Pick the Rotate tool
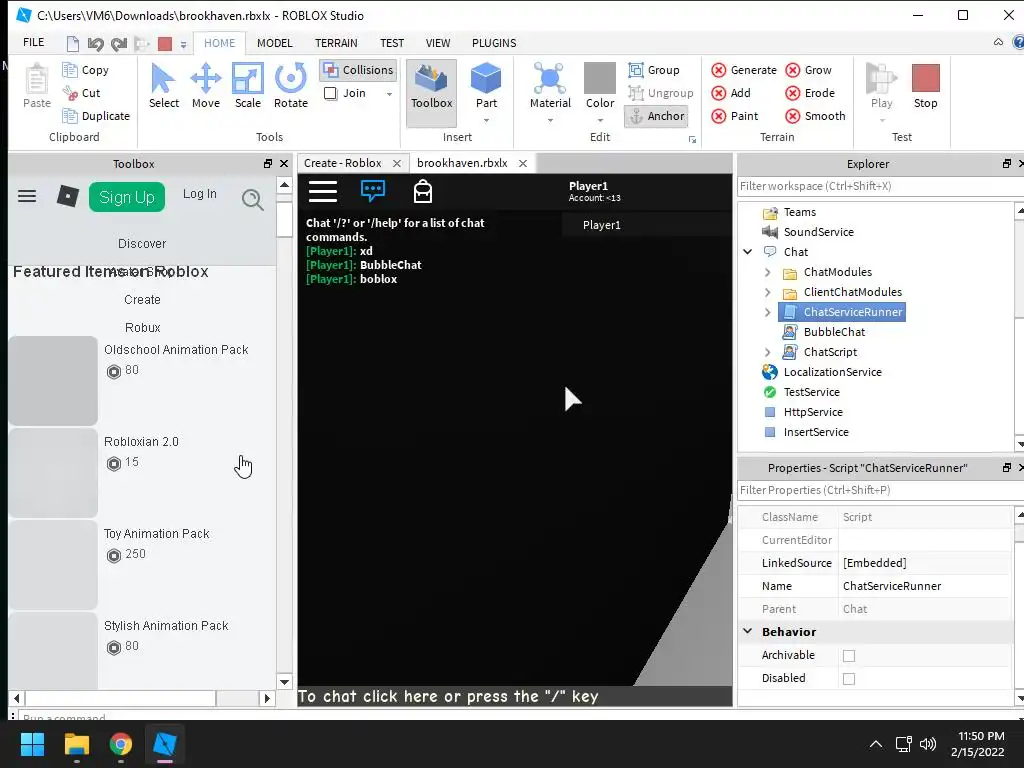Screen dimensions: 1024x768 point(291,86)
